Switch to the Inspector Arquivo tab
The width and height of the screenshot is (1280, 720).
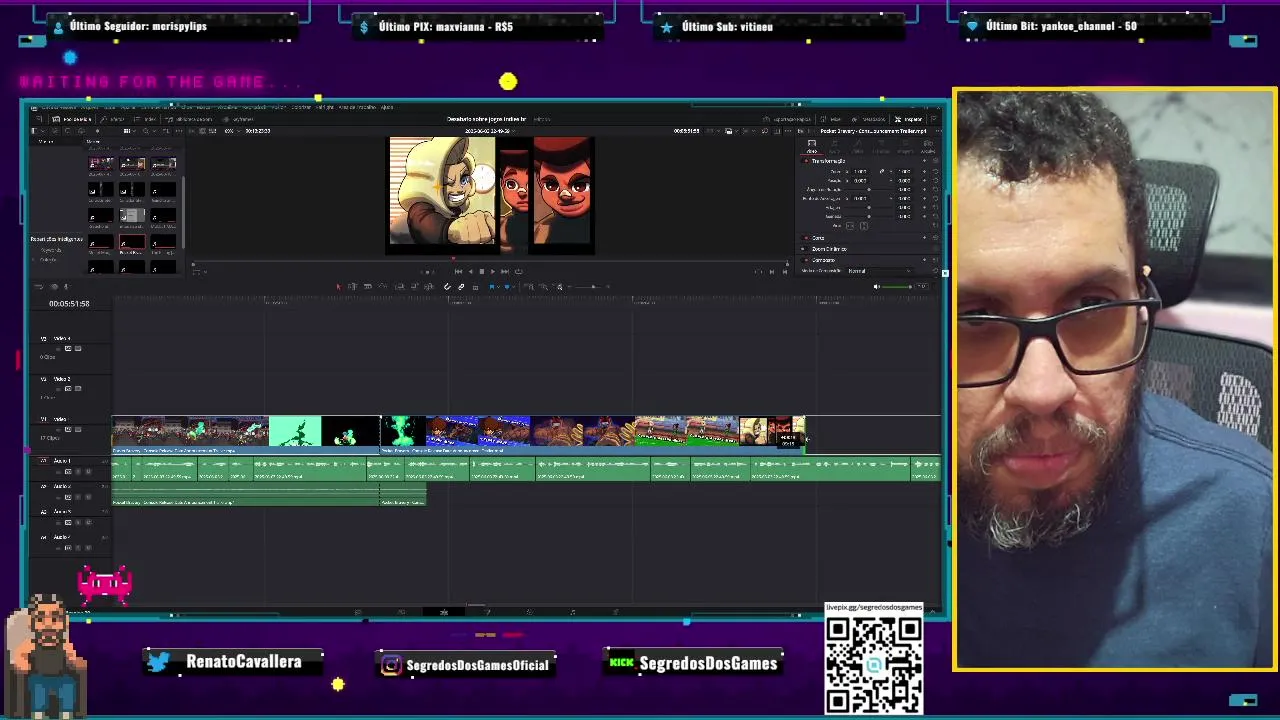[x=927, y=146]
